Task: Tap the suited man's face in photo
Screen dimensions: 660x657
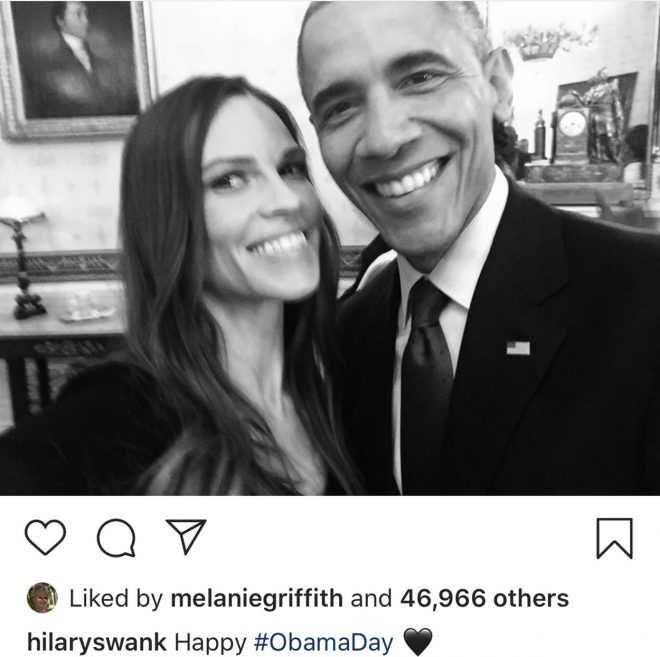Action: tap(400, 130)
